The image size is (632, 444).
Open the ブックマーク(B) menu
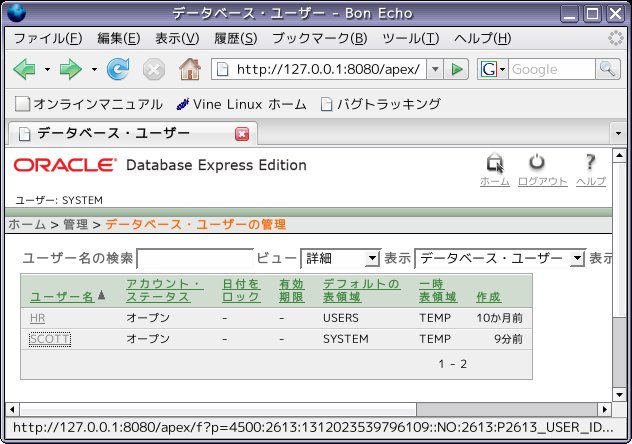pos(320,39)
